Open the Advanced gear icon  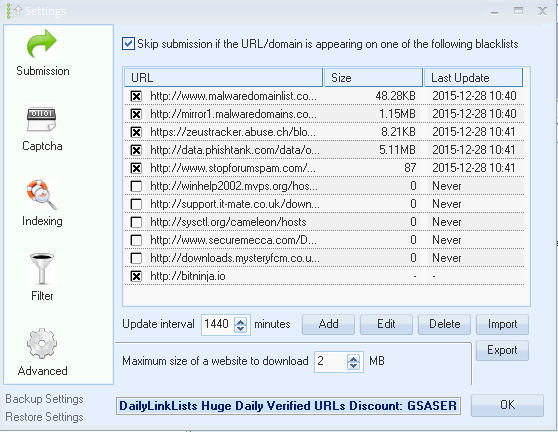point(42,343)
